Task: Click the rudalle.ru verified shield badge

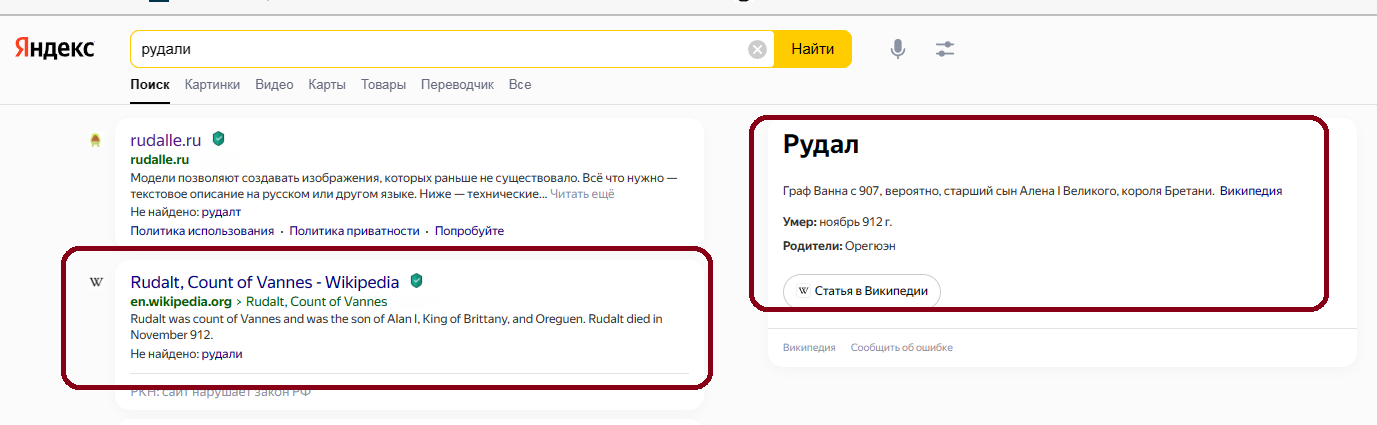Action: point(219,140)
